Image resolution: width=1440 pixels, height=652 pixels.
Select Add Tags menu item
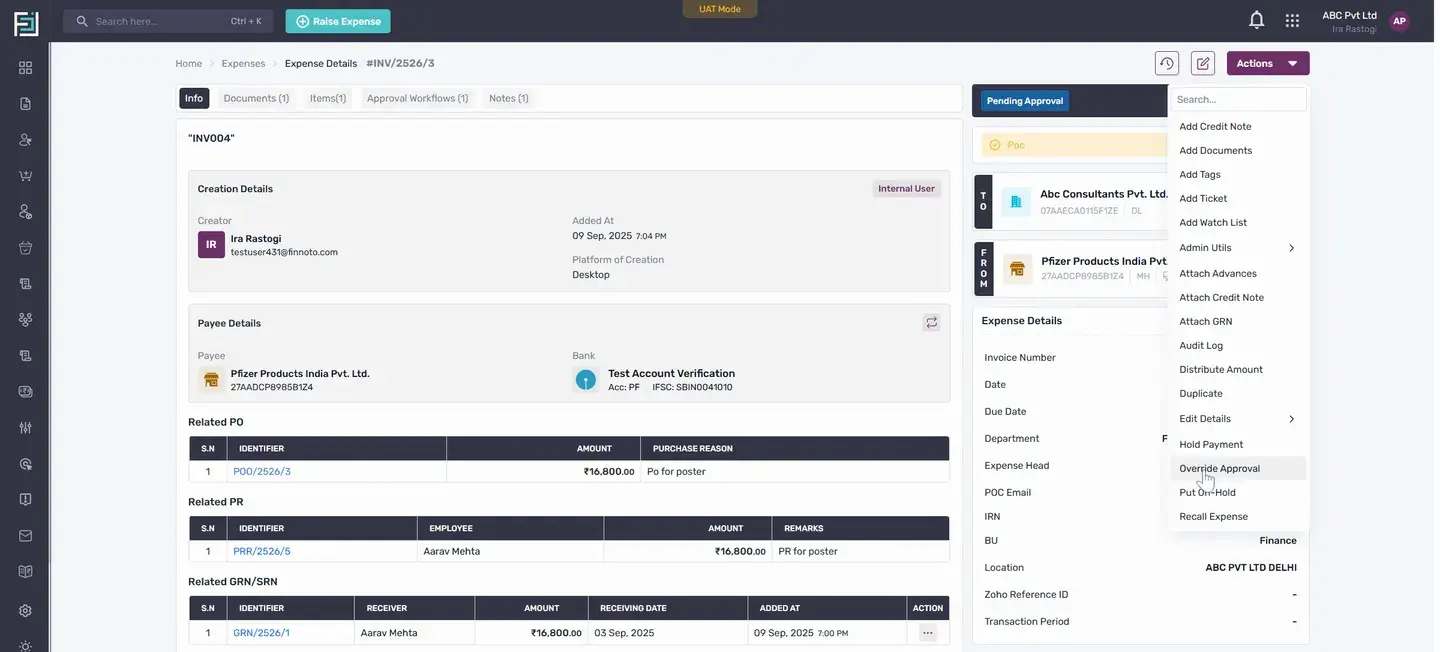click(1238, 175)
